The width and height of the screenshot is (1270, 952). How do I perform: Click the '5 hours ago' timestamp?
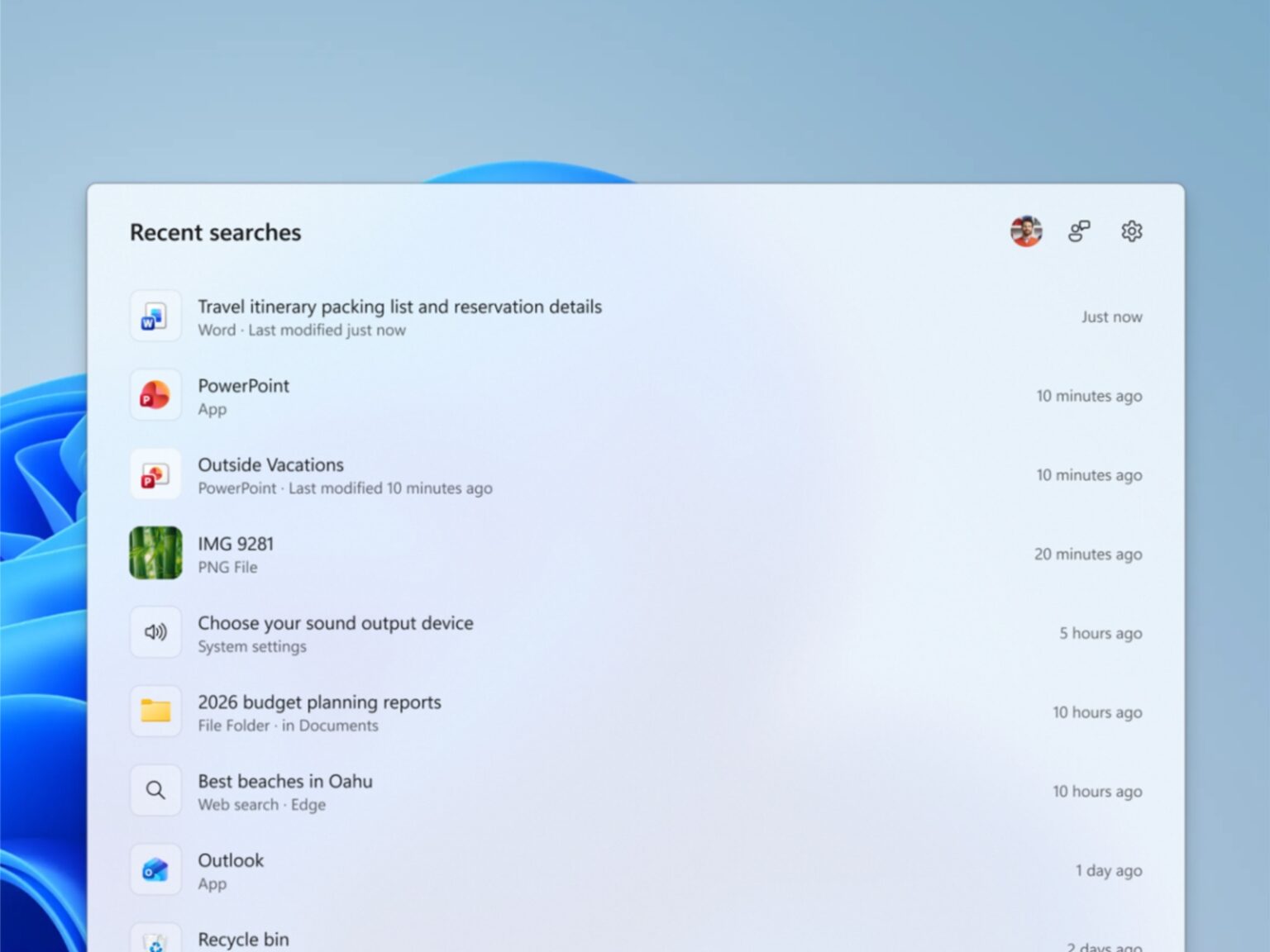(x=1101, y=633)
